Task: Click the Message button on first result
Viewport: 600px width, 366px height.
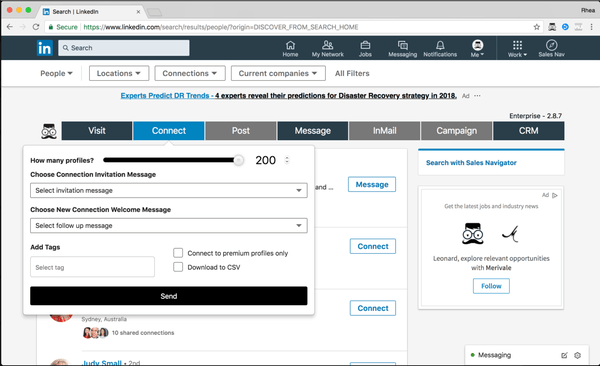Action: click(x=372, y=185)
